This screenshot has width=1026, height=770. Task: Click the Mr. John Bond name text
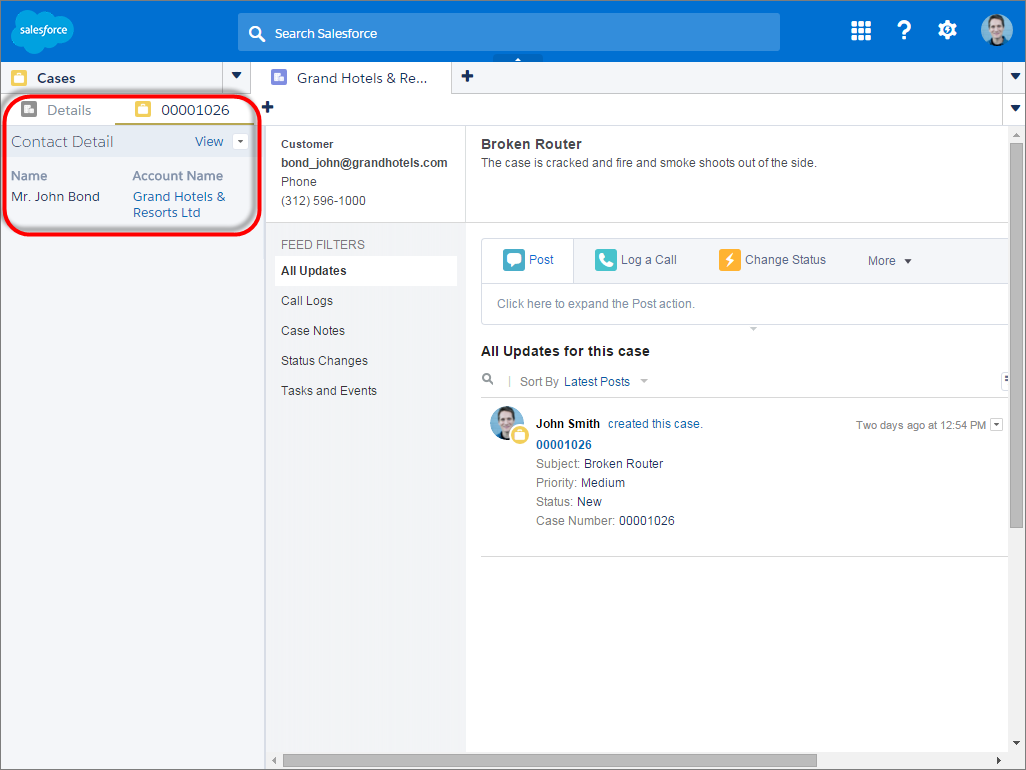pyautogui.click(x=56, y=196)
